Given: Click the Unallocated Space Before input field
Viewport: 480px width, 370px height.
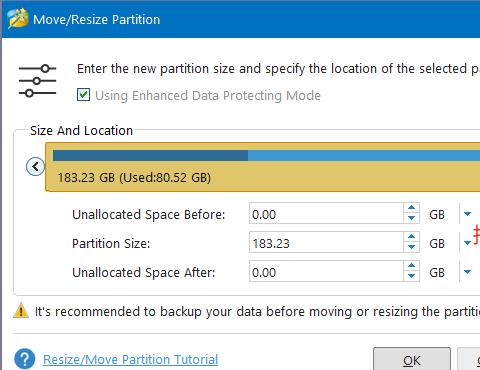Looking at the screenshot, I should 326,214.
